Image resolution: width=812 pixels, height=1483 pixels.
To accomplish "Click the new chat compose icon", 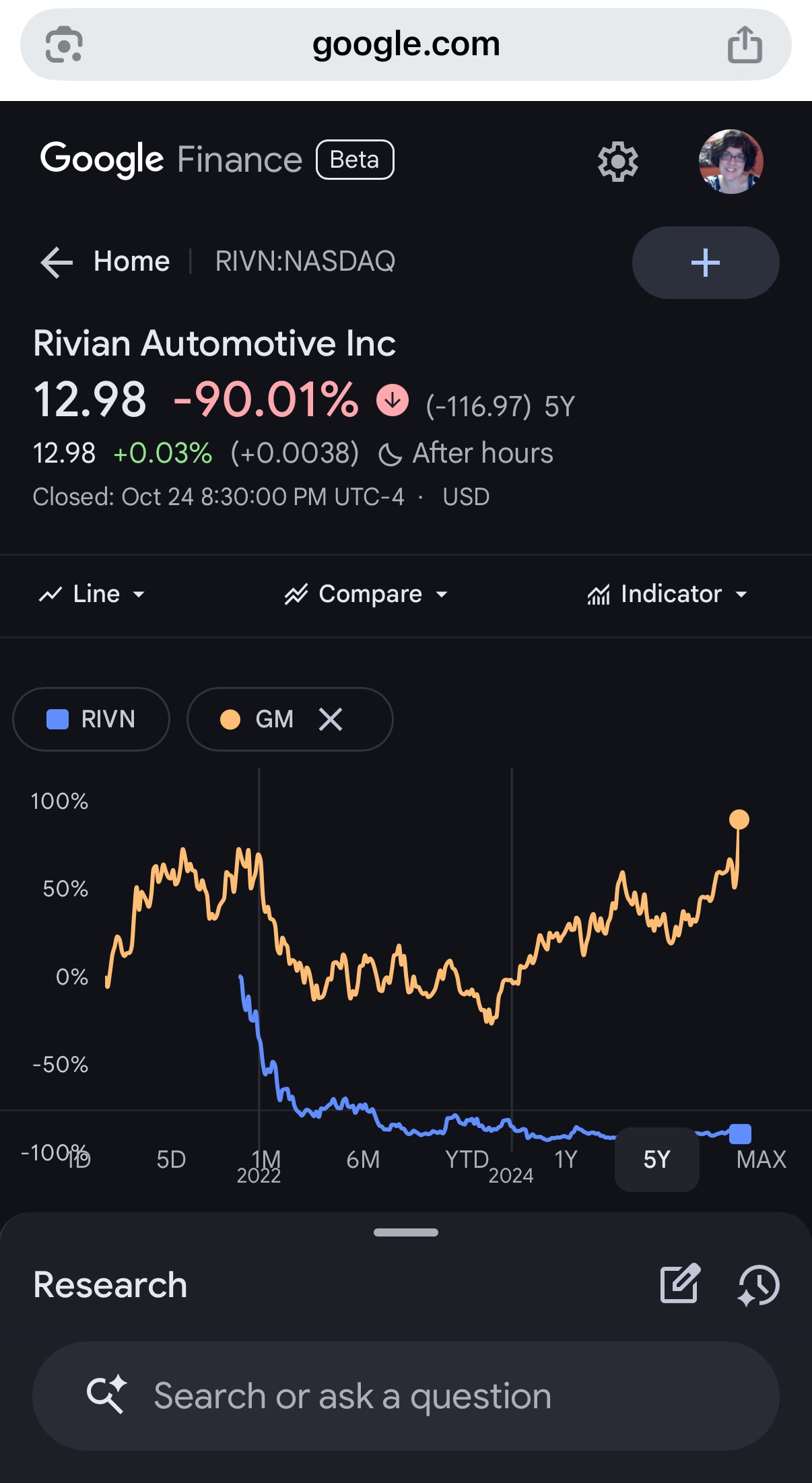I will [x=680, y=1284].
